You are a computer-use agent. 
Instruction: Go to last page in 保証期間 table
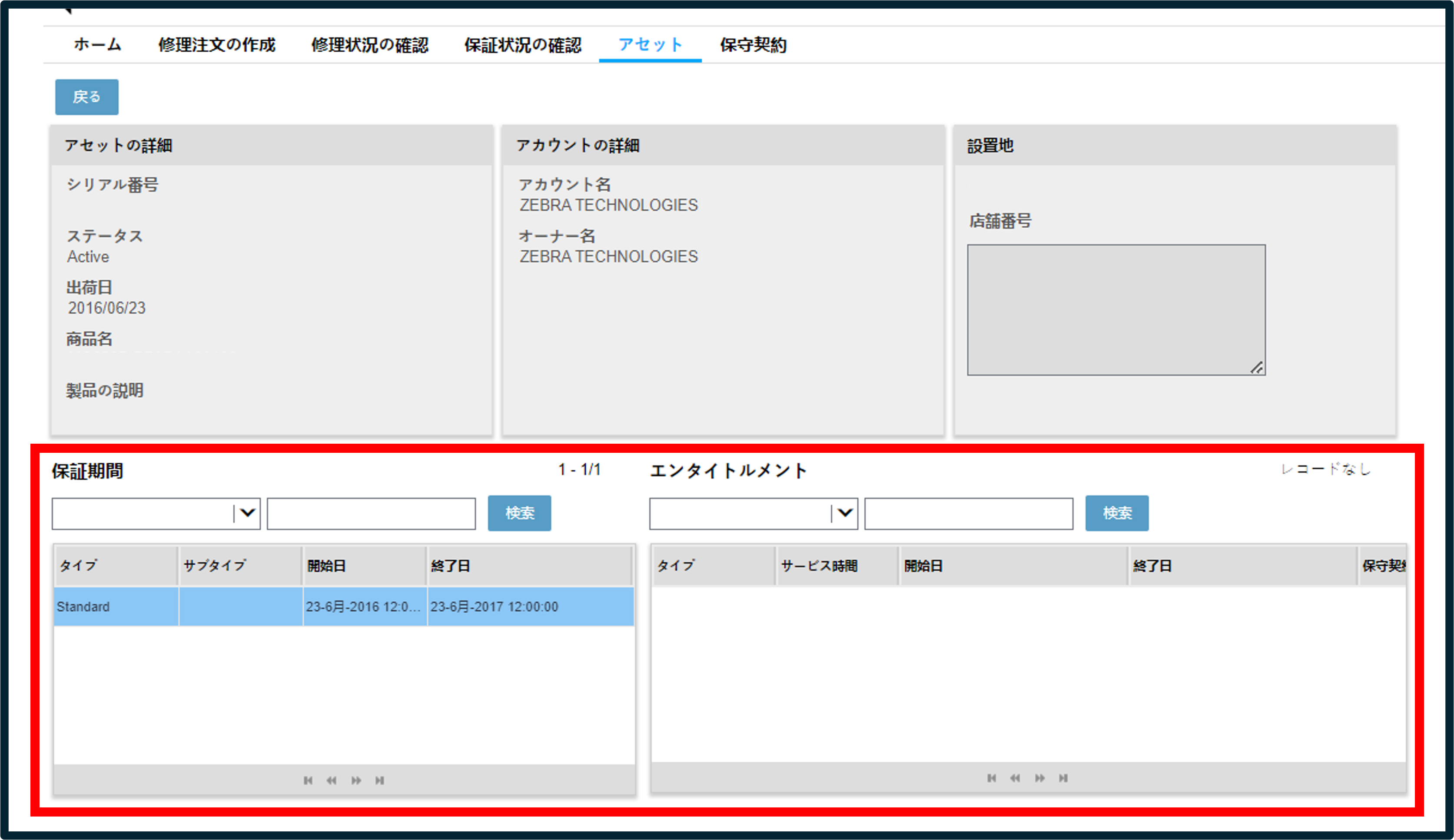[x=379, y=780]
